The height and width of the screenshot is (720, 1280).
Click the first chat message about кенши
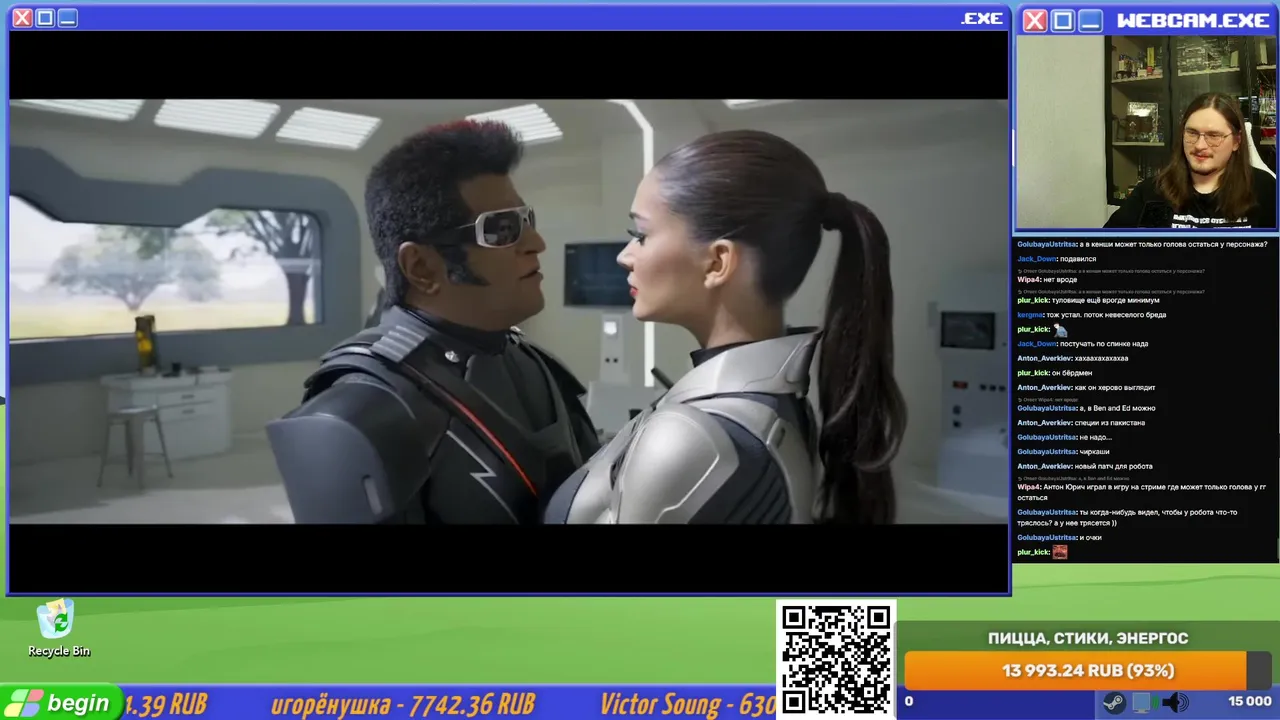click(1142, 244)
